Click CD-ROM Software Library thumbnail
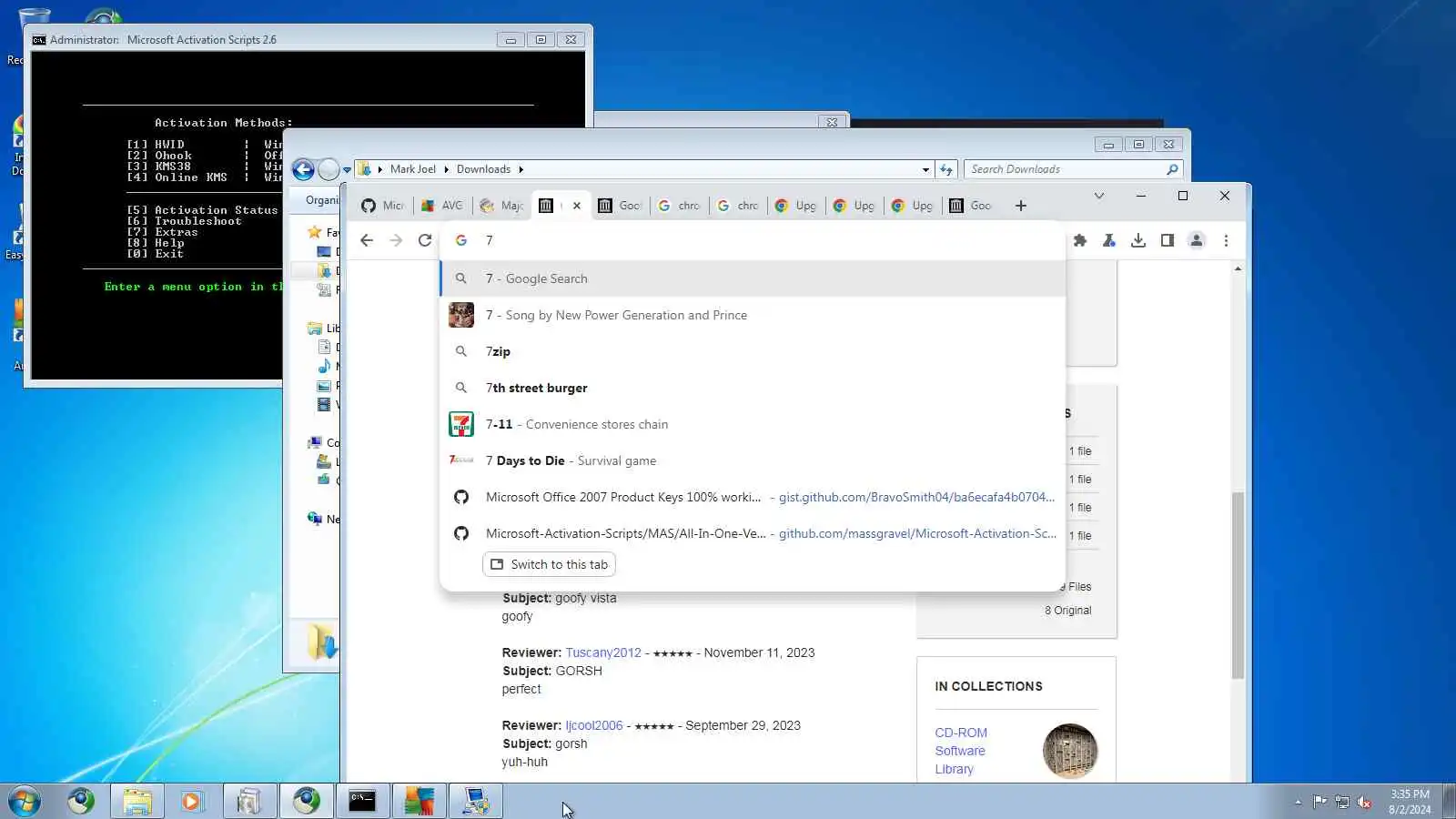Viewport: 1456px width, 819px height. click(x=1070, y=751)
